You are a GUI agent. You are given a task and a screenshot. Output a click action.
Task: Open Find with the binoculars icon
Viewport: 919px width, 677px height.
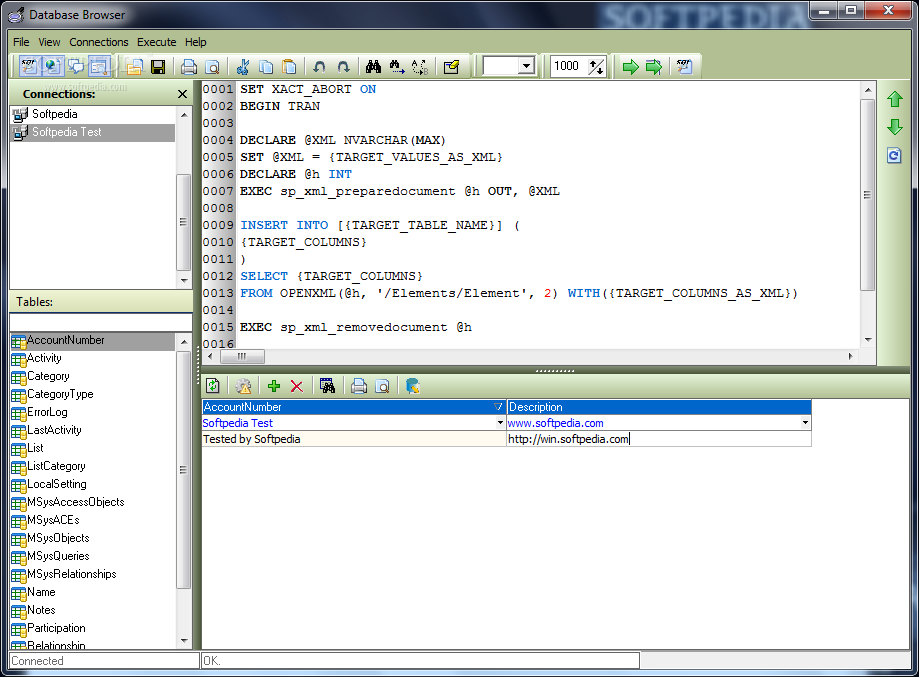click(373, 67)
